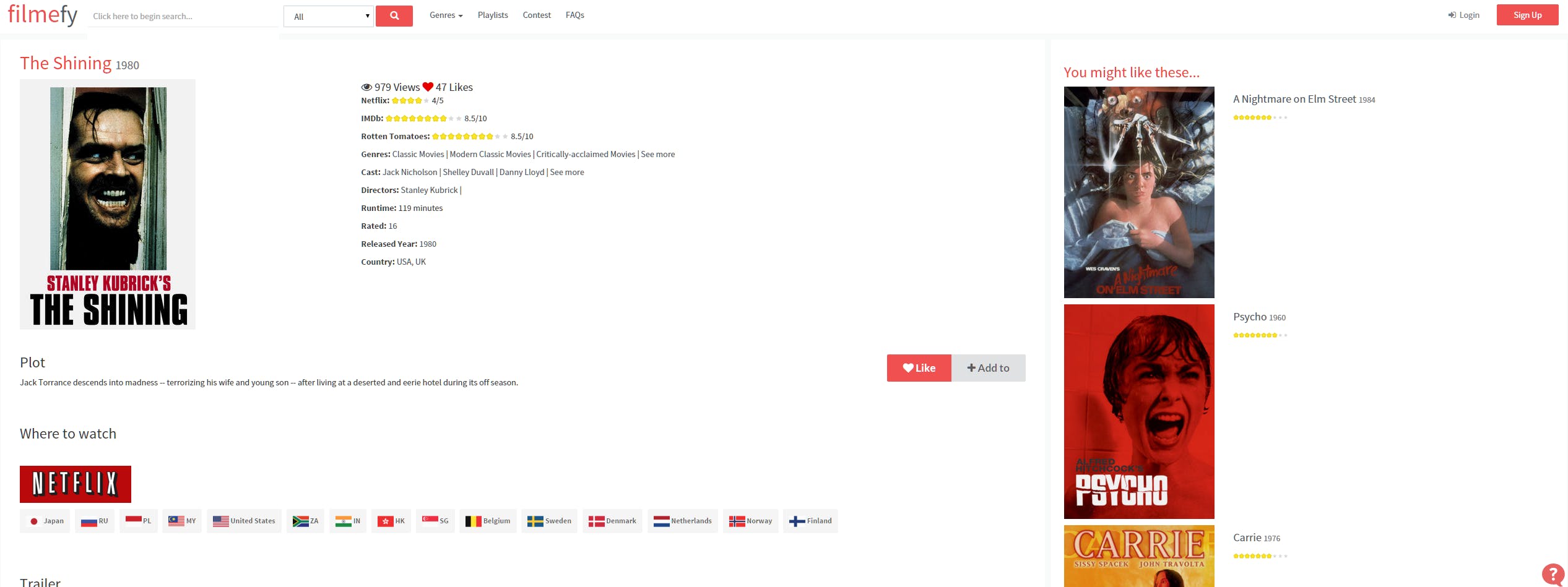The image size is (1568, 587).
Task: Choose the Netherlands flag button
Action: 683,521
